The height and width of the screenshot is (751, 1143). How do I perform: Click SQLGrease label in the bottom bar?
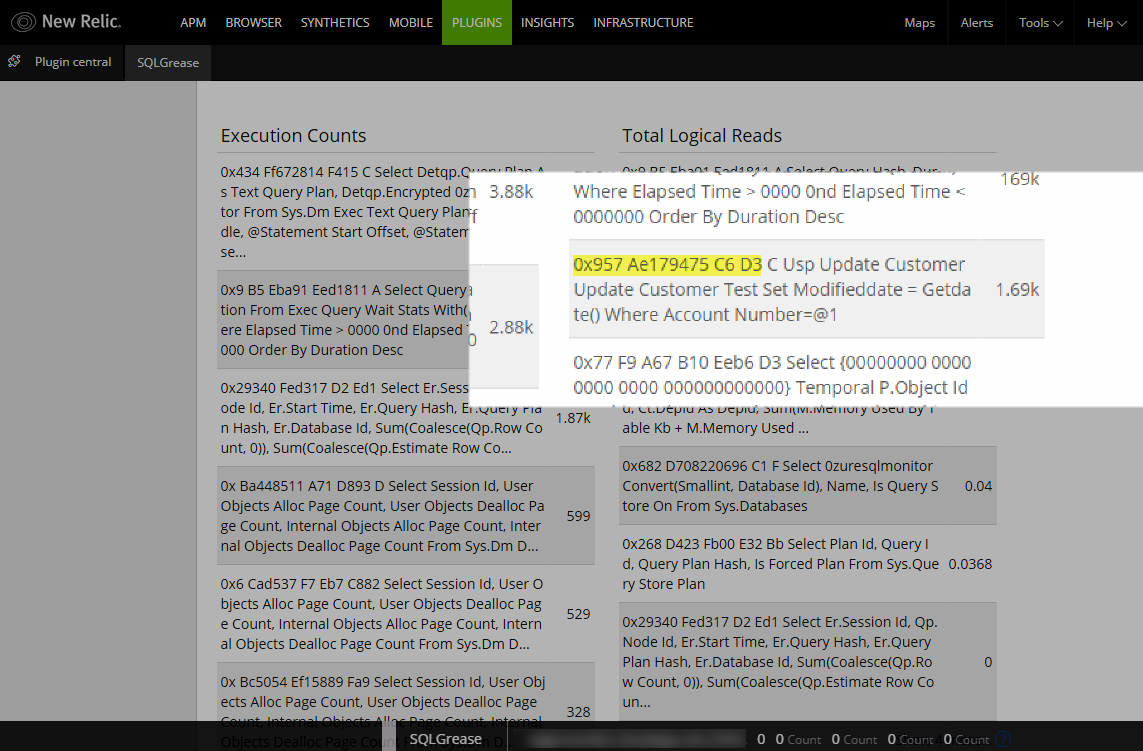click(x=445, y=739)
